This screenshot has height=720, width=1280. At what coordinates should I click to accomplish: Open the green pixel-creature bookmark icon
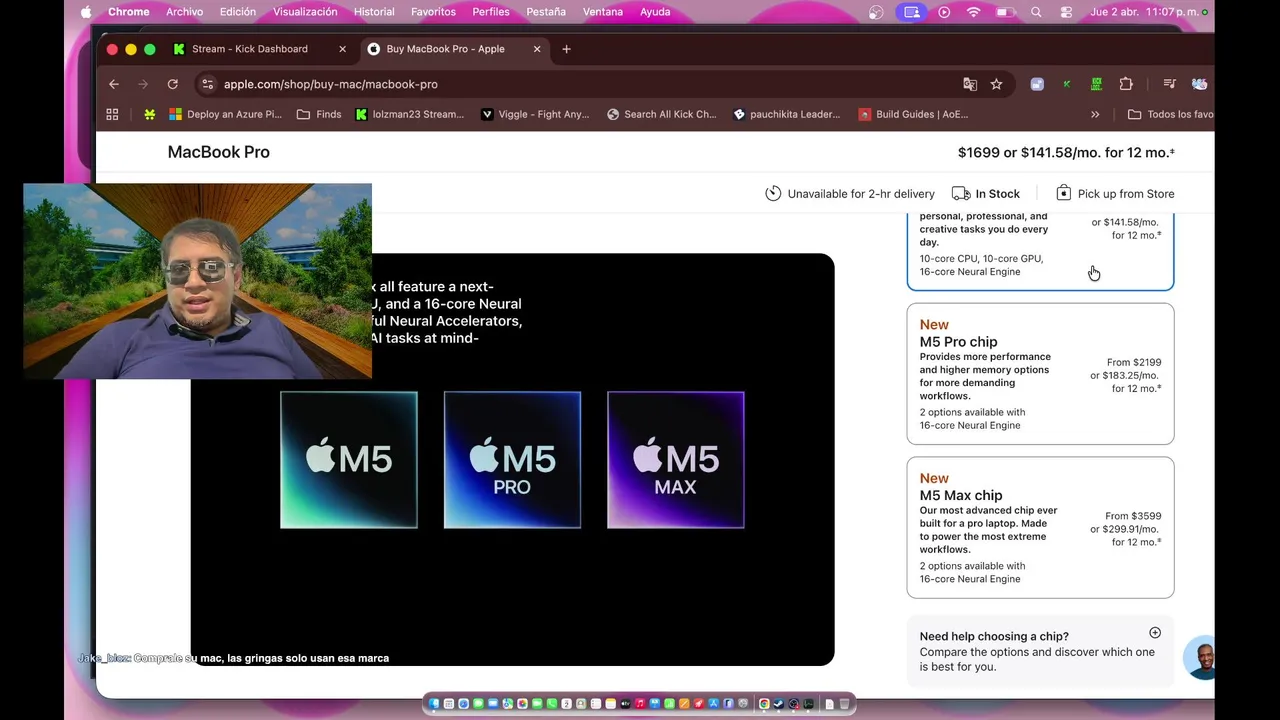click(x=149, y=114)
